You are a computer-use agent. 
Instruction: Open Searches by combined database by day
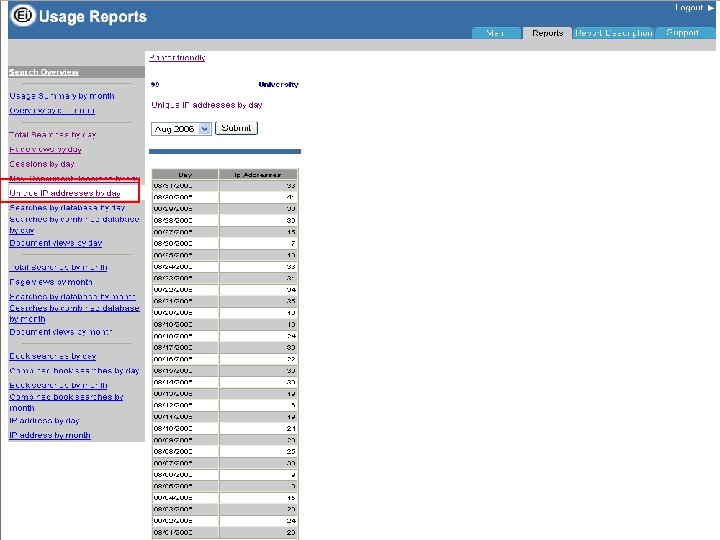coord(74,225)
